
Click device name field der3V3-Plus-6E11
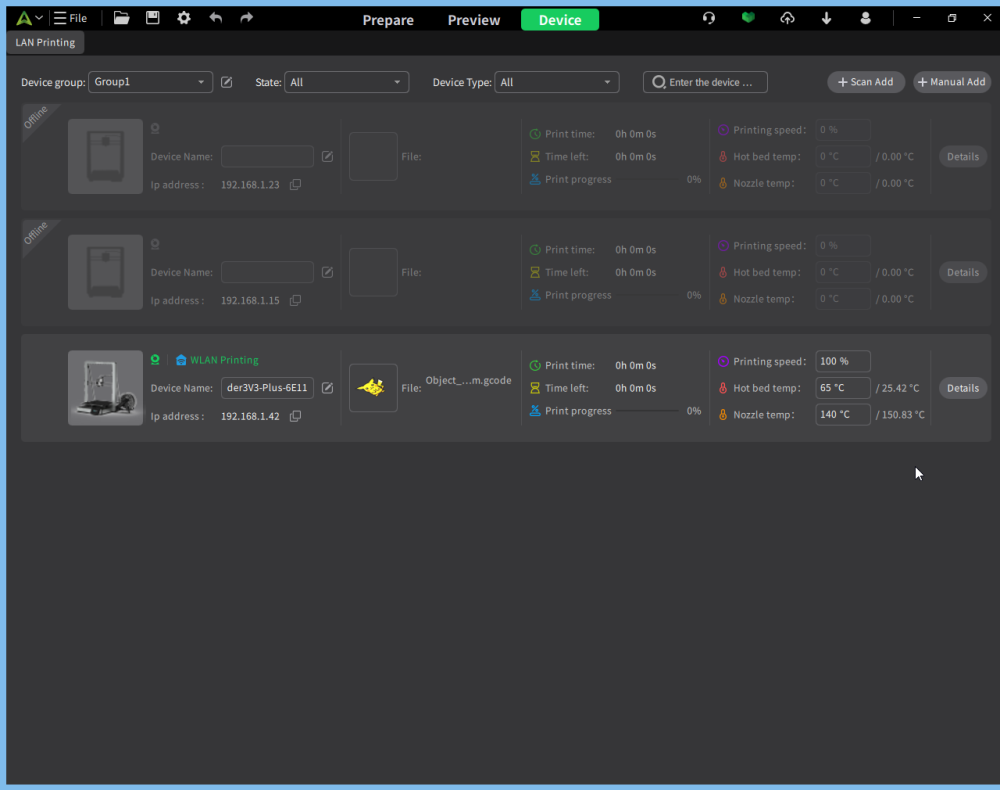(x=267, y=388)
